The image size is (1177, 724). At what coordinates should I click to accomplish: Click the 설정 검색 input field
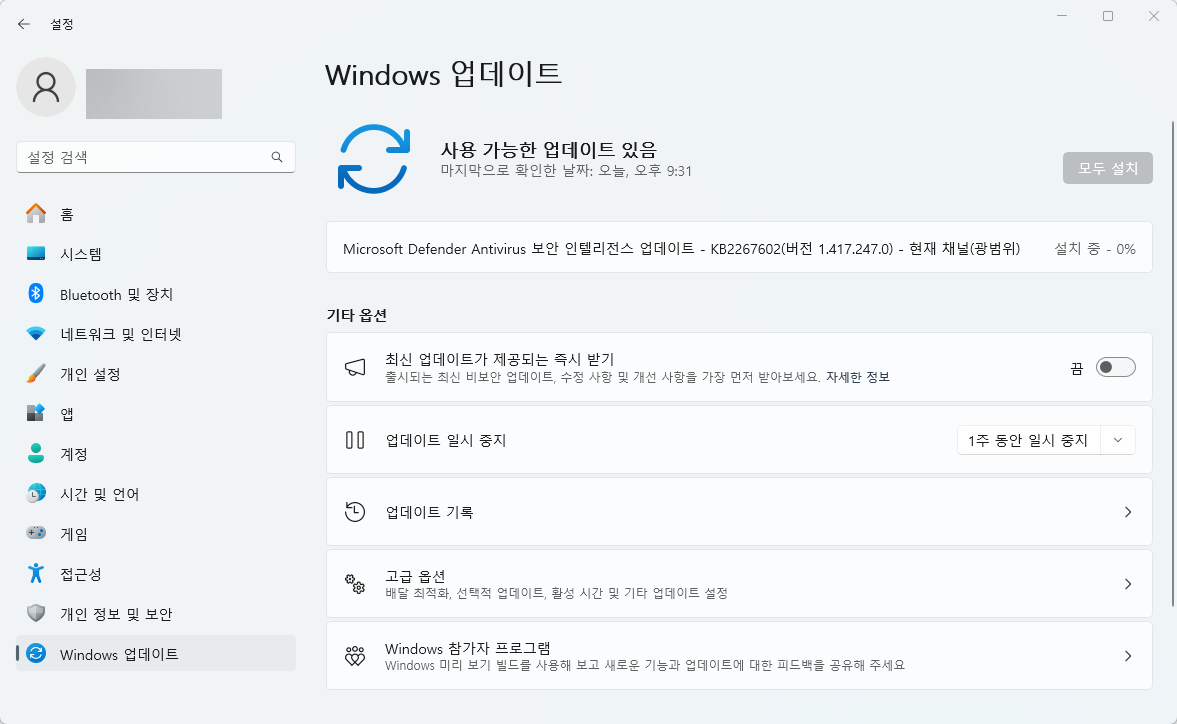(x=155, y=157)
